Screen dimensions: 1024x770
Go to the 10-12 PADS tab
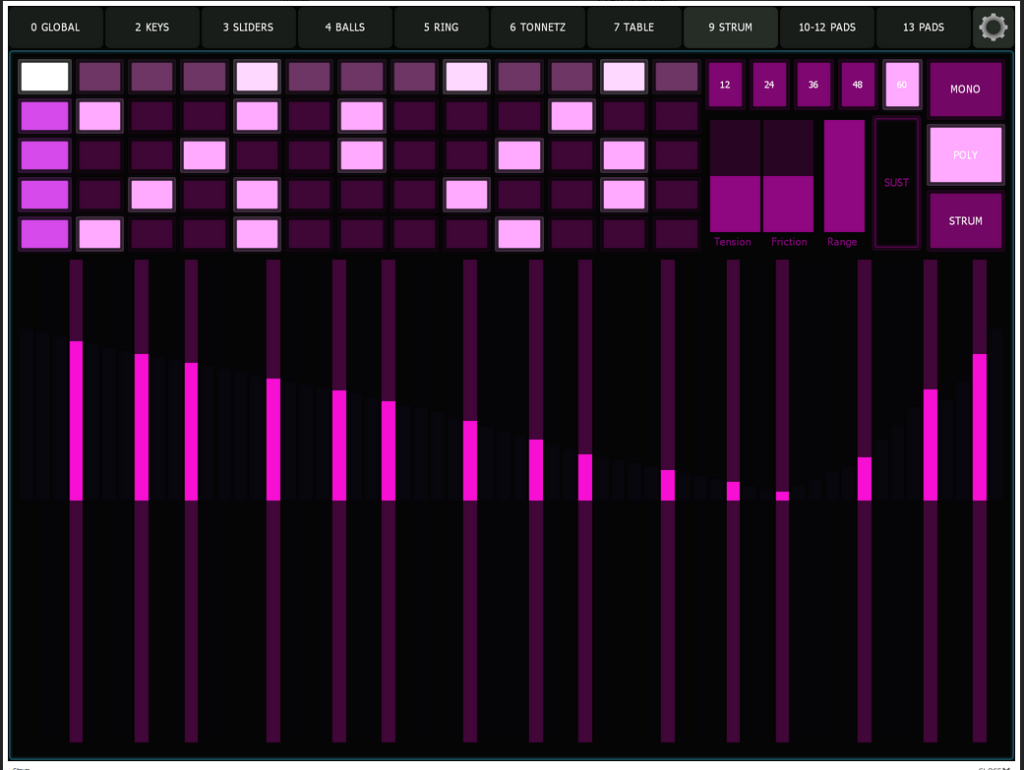[827, 27]
